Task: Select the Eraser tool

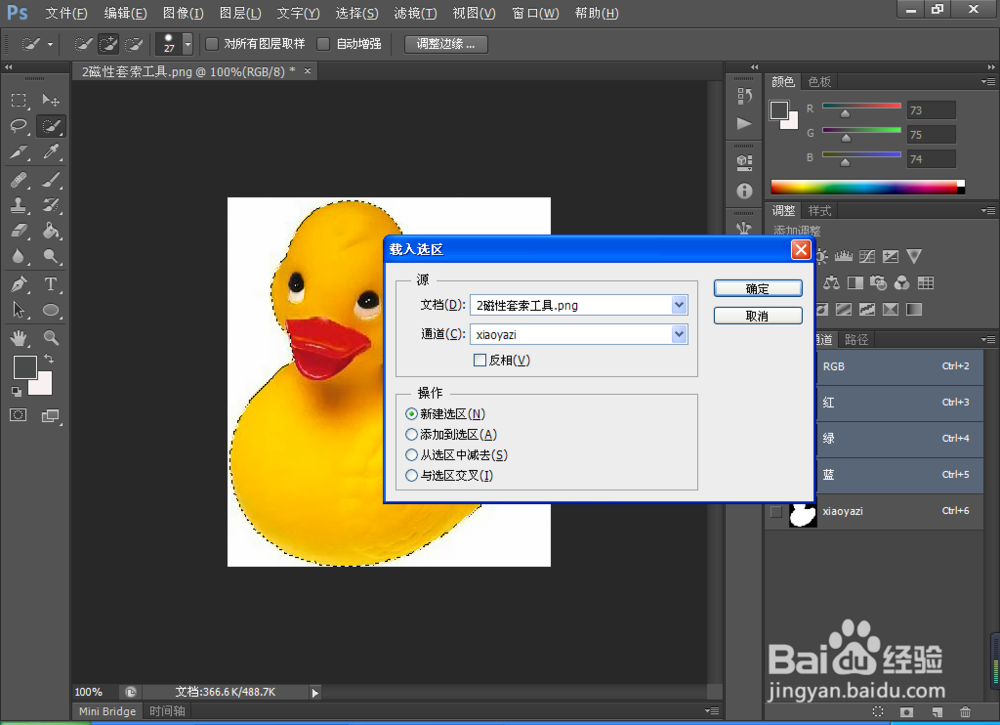Action: click(18, 230)
